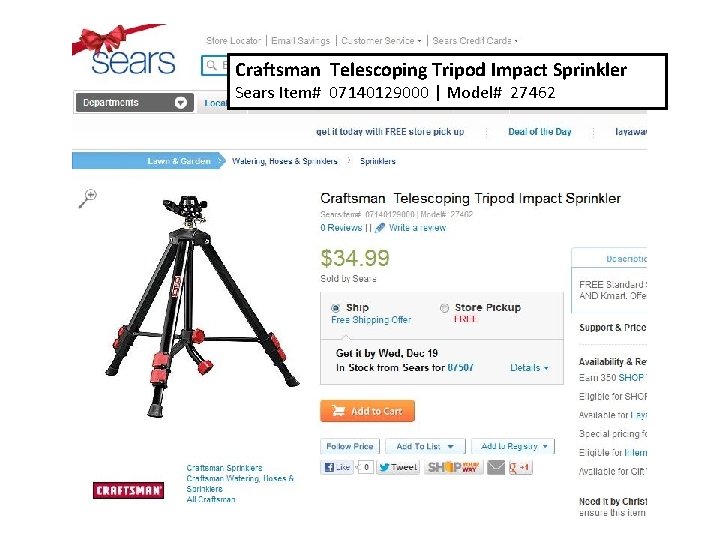Screen dimensions: 720x540
Task: Click the email envelope share icon
Action: [x=495, y=467]
